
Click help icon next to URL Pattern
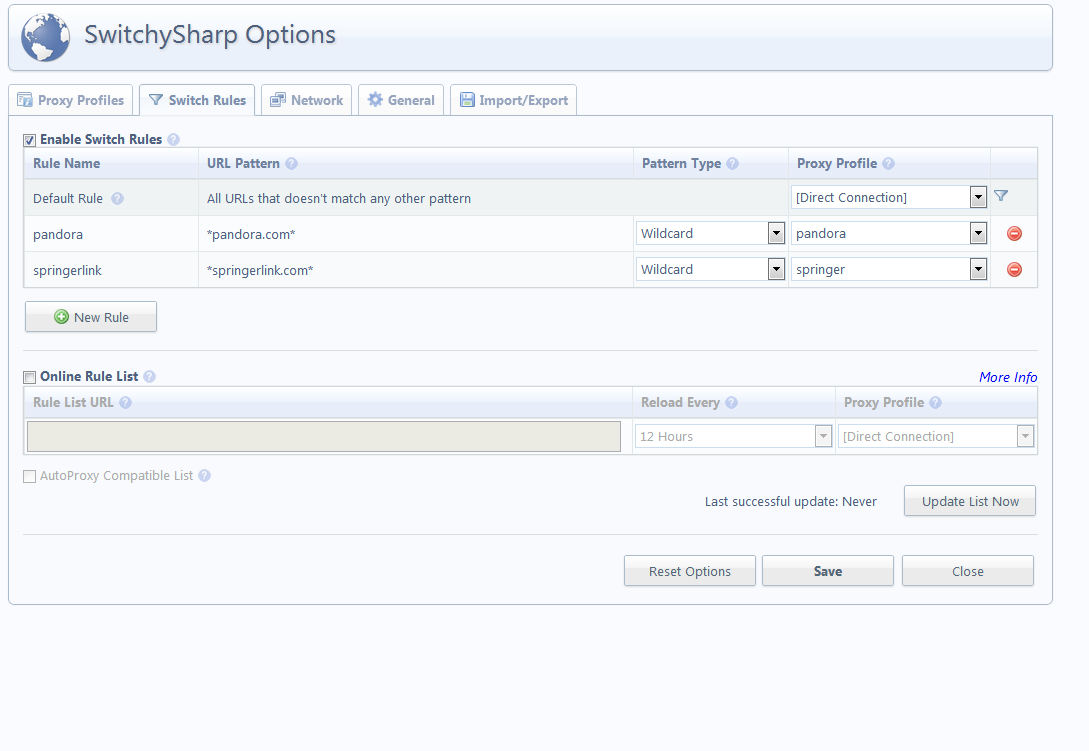(x=291, y=164)
